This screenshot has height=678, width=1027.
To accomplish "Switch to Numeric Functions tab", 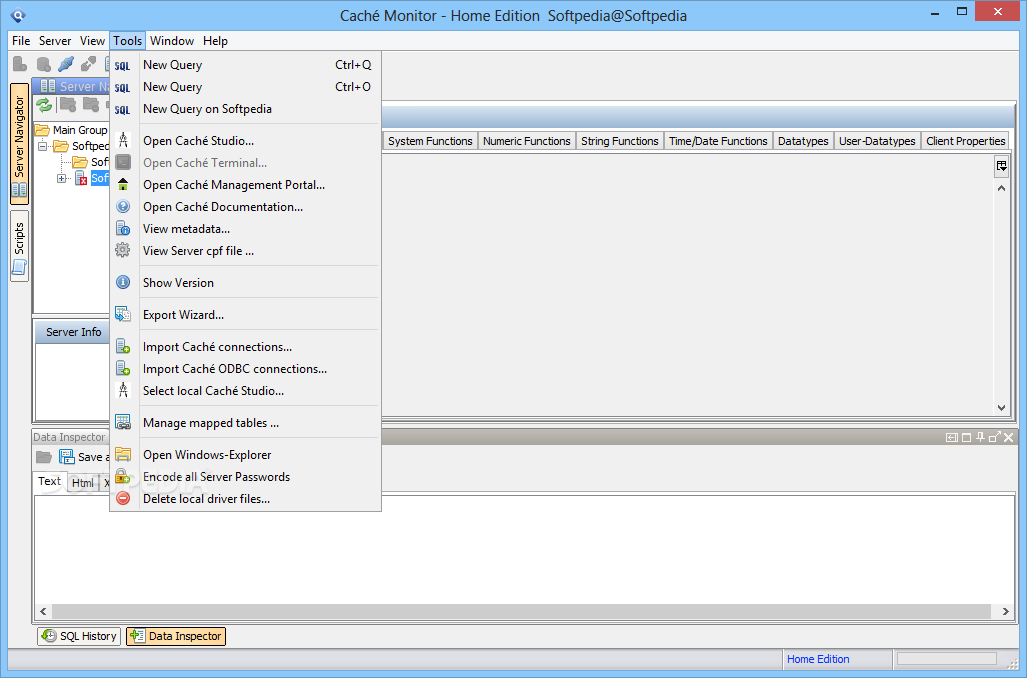I will tap(527, 141).
